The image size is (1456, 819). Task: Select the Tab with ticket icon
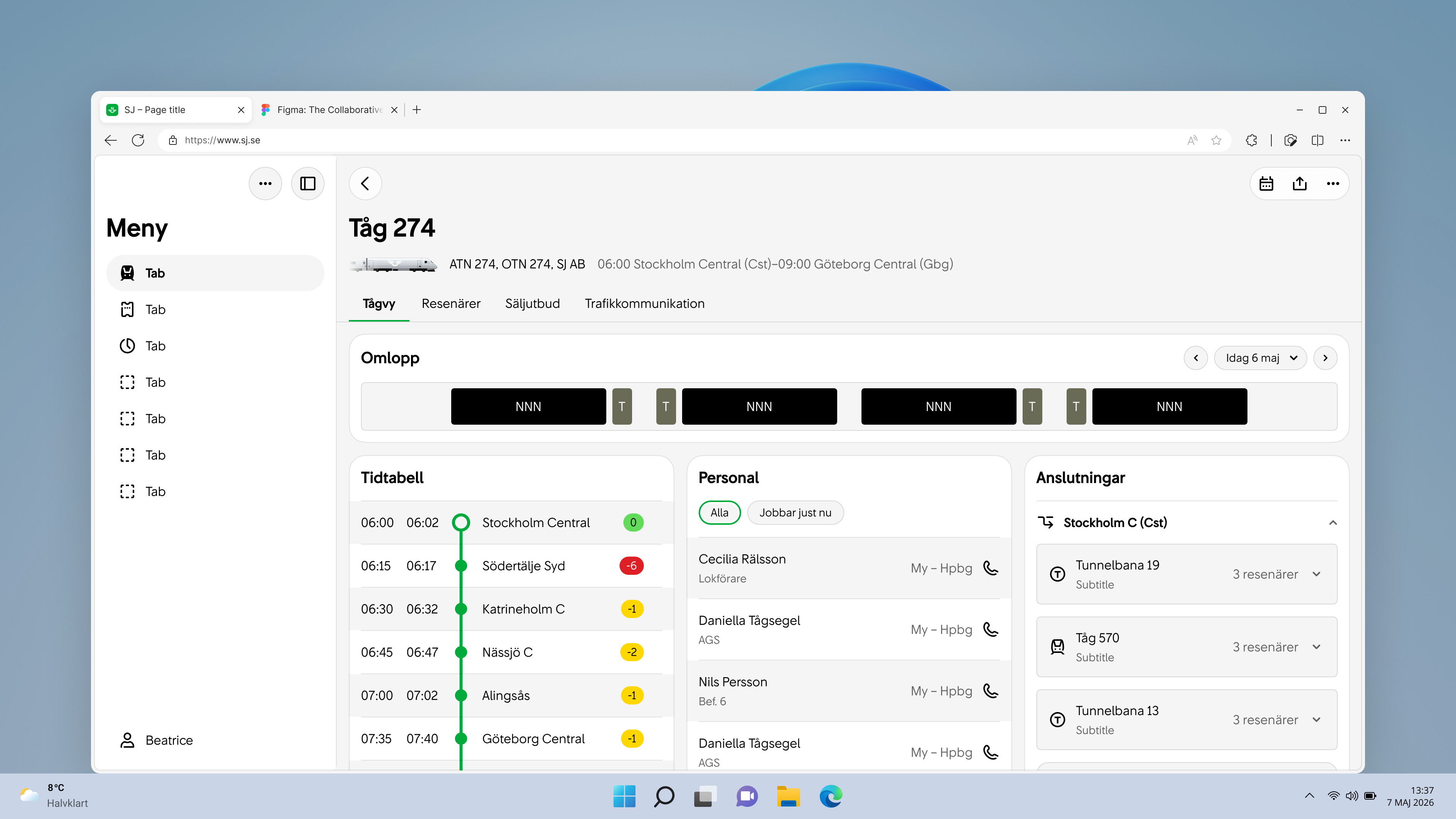coord(215,309)
